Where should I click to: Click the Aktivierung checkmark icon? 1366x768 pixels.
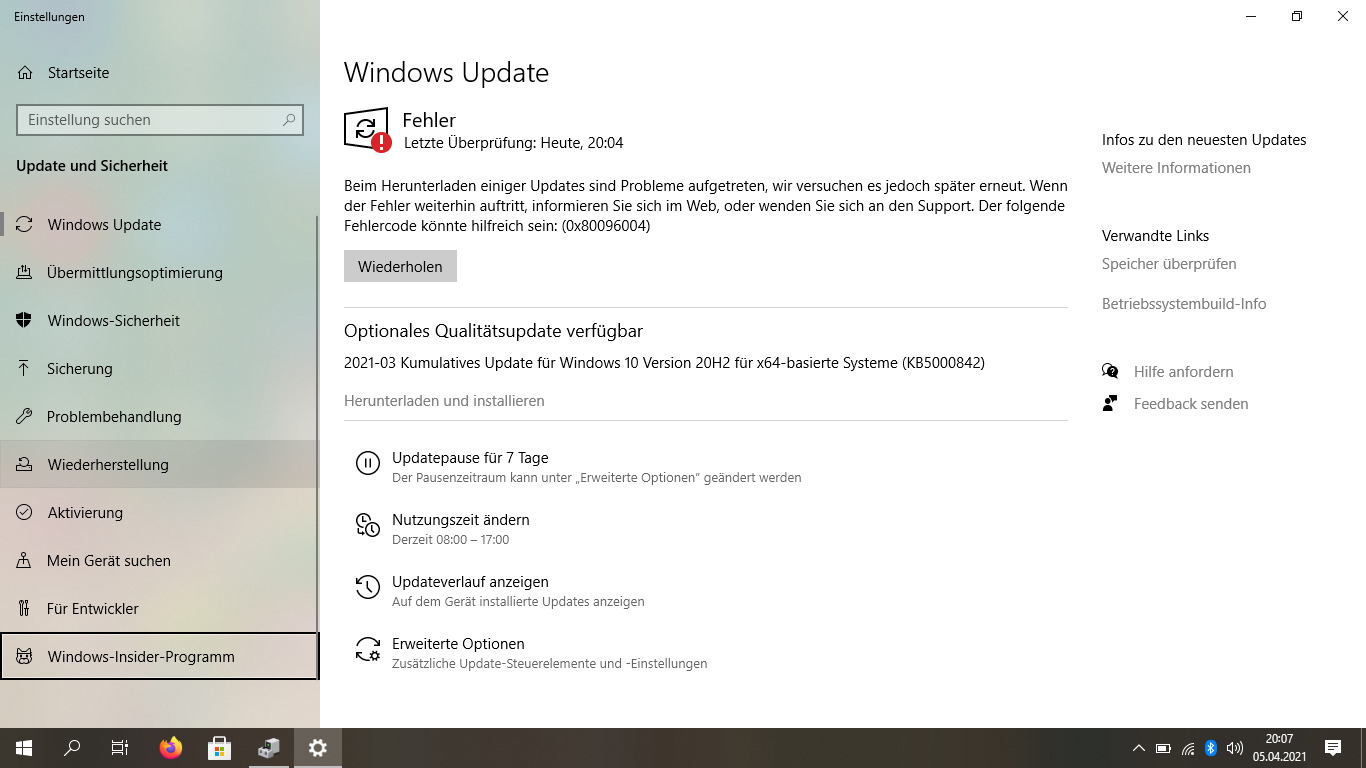pyautogui.click(x=25, y=513)
